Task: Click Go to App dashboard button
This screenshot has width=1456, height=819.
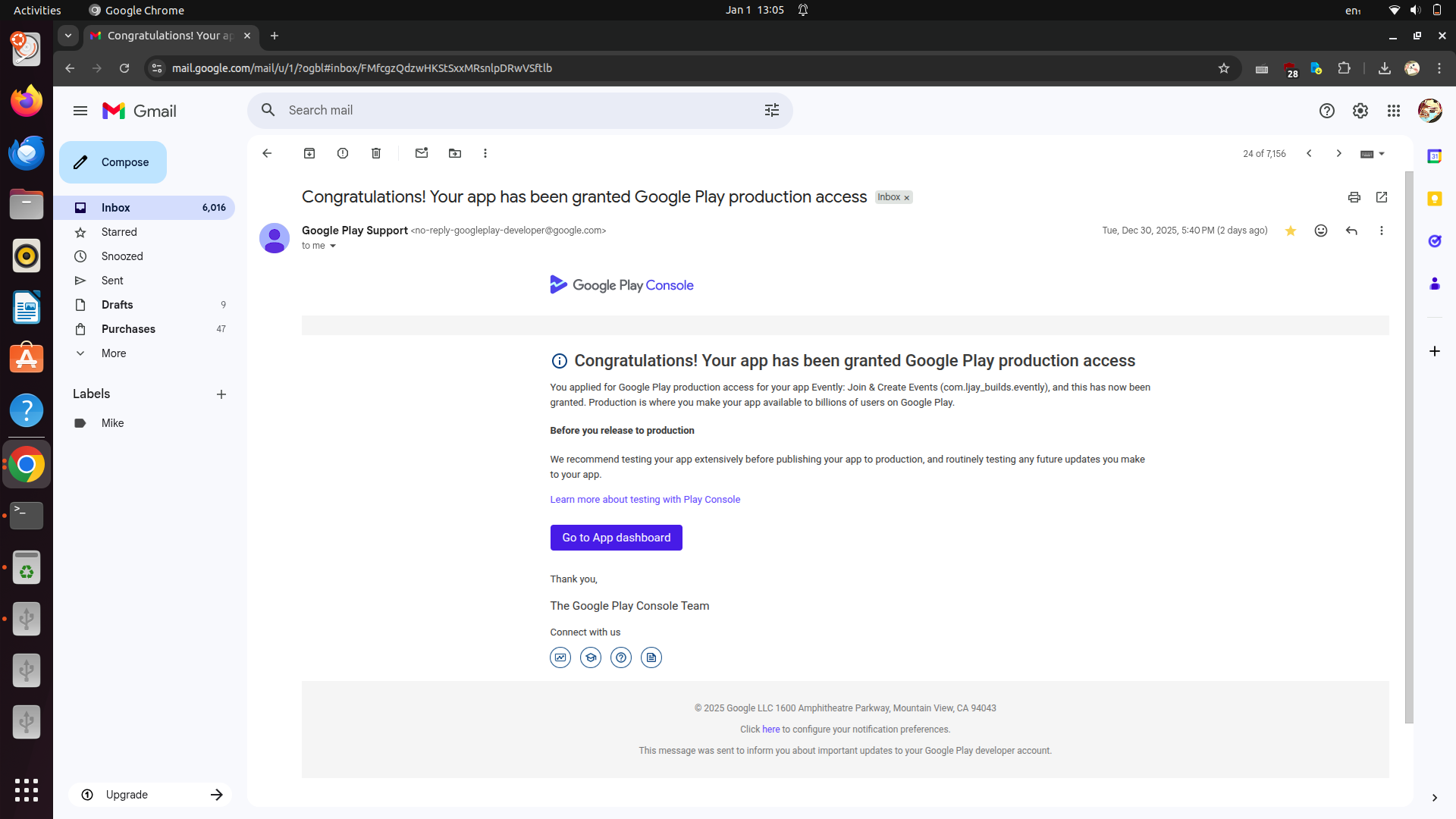Action: [616, 538]
